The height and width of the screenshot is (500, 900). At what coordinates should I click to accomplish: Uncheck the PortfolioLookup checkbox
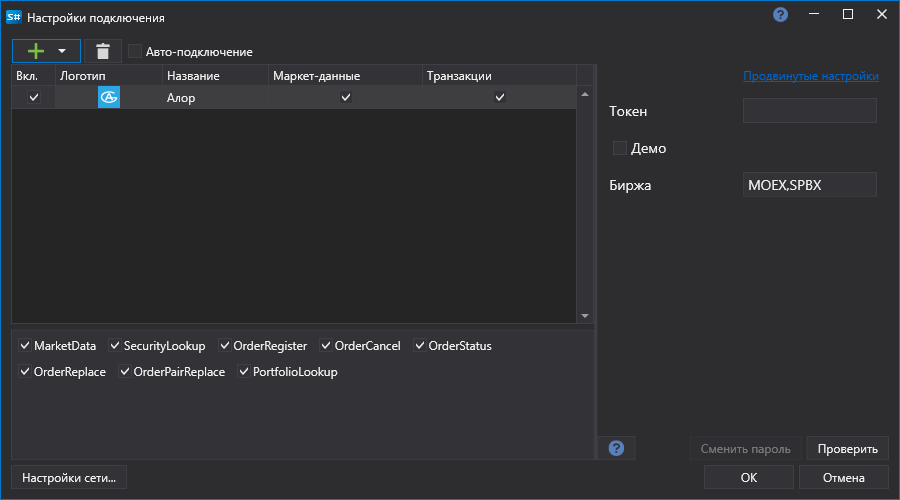click(244, 371)
